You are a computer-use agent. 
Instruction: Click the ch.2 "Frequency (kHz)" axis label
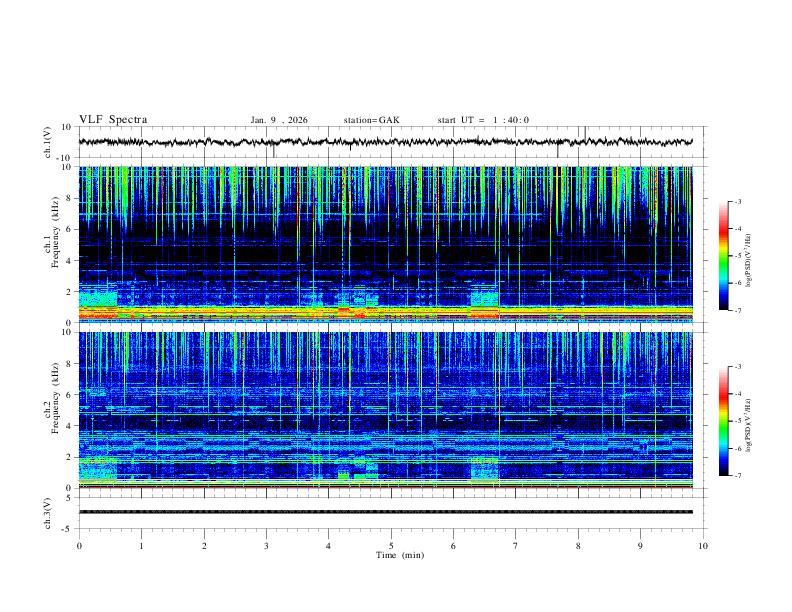click(55, 398)
